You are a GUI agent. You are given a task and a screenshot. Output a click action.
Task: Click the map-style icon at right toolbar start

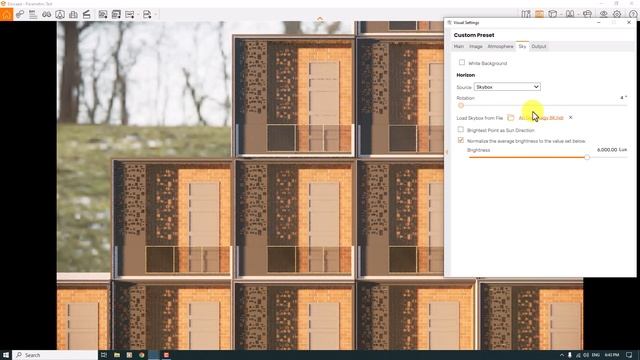pyautogui.click(x=526, y=14)
